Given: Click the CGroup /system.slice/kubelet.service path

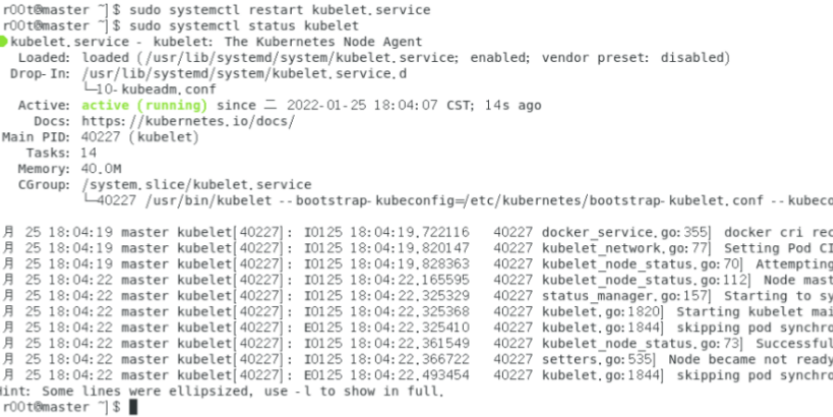Looking at the screenshot, I should [197, 185].
